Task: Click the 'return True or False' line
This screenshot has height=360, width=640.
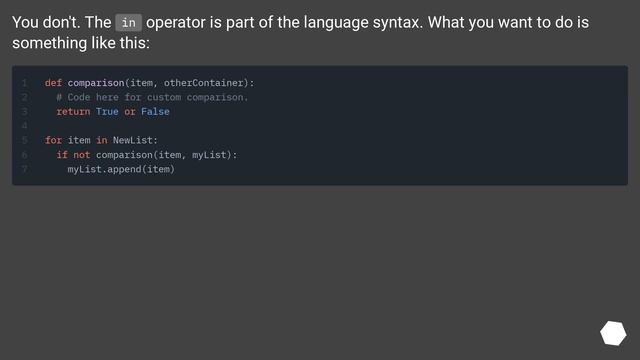Action: point(113,111)
